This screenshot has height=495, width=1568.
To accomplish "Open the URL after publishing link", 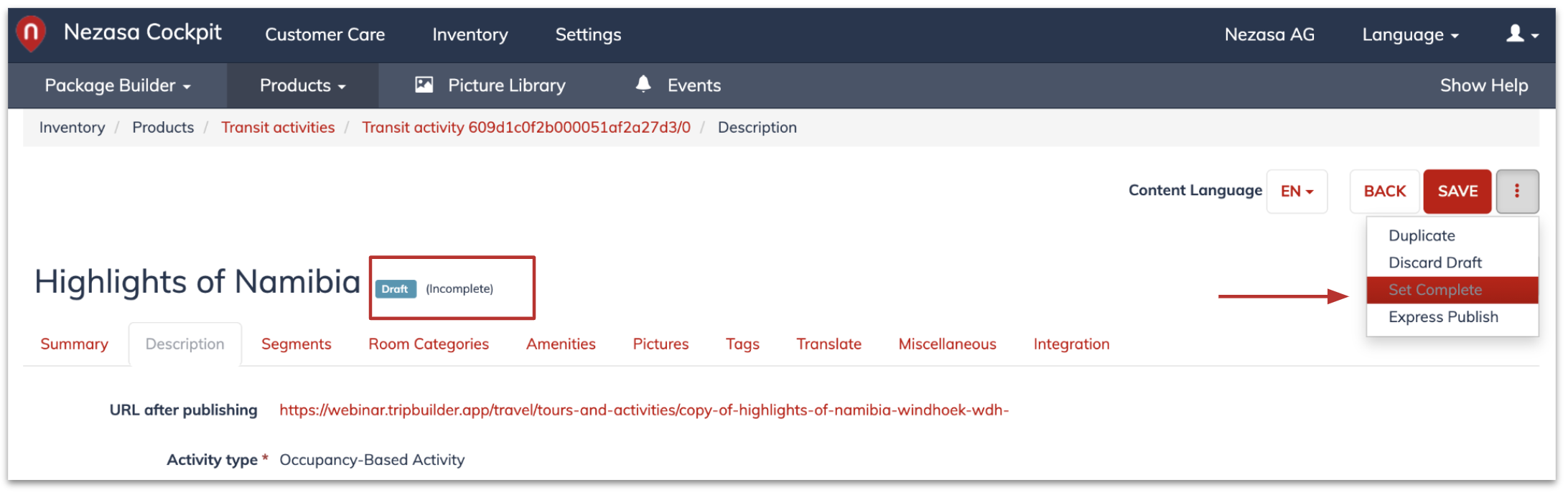I will point(644,410).
